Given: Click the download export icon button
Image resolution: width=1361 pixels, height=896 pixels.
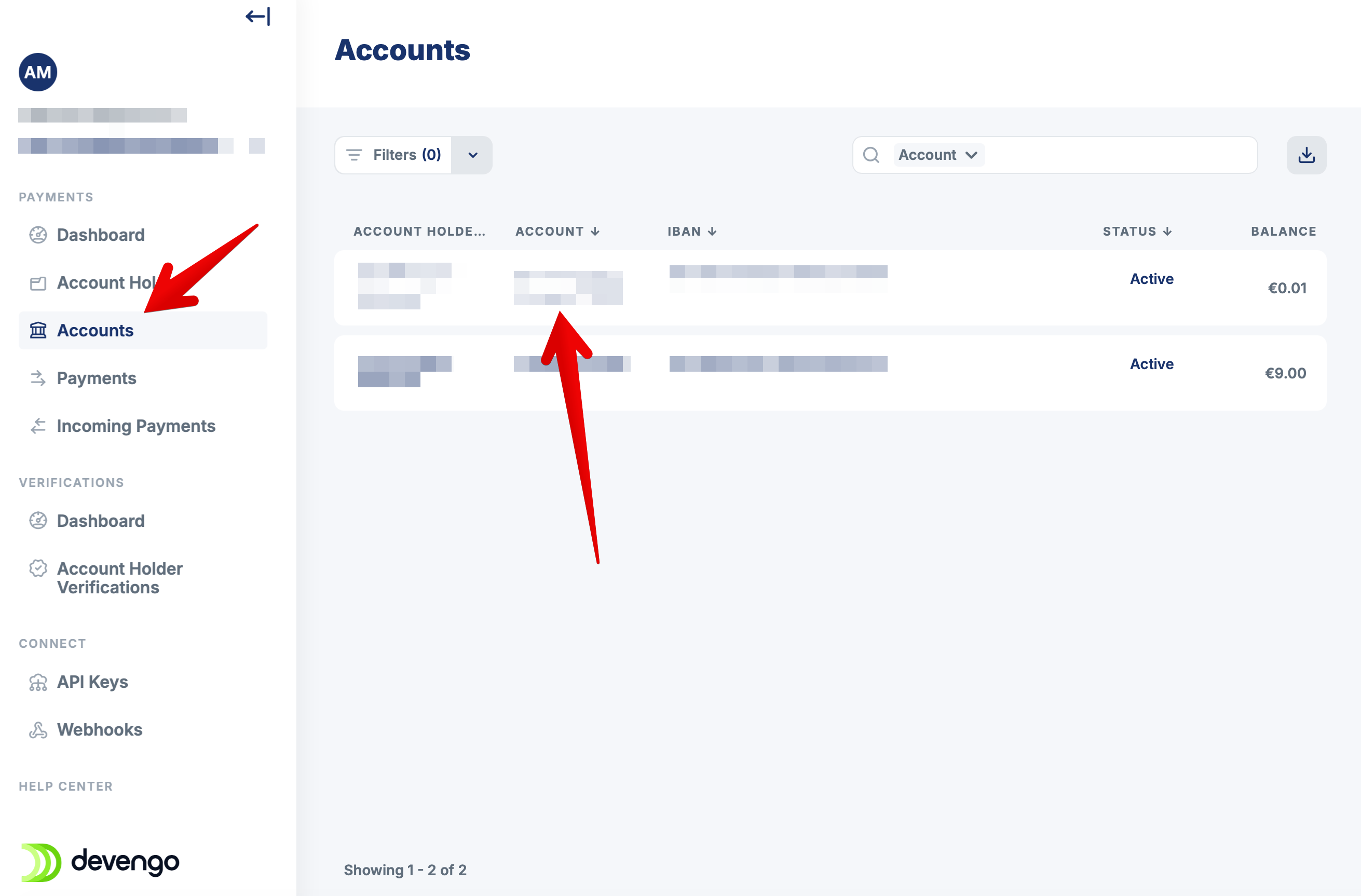Looking at the screenshot, I should [1305, 155].
